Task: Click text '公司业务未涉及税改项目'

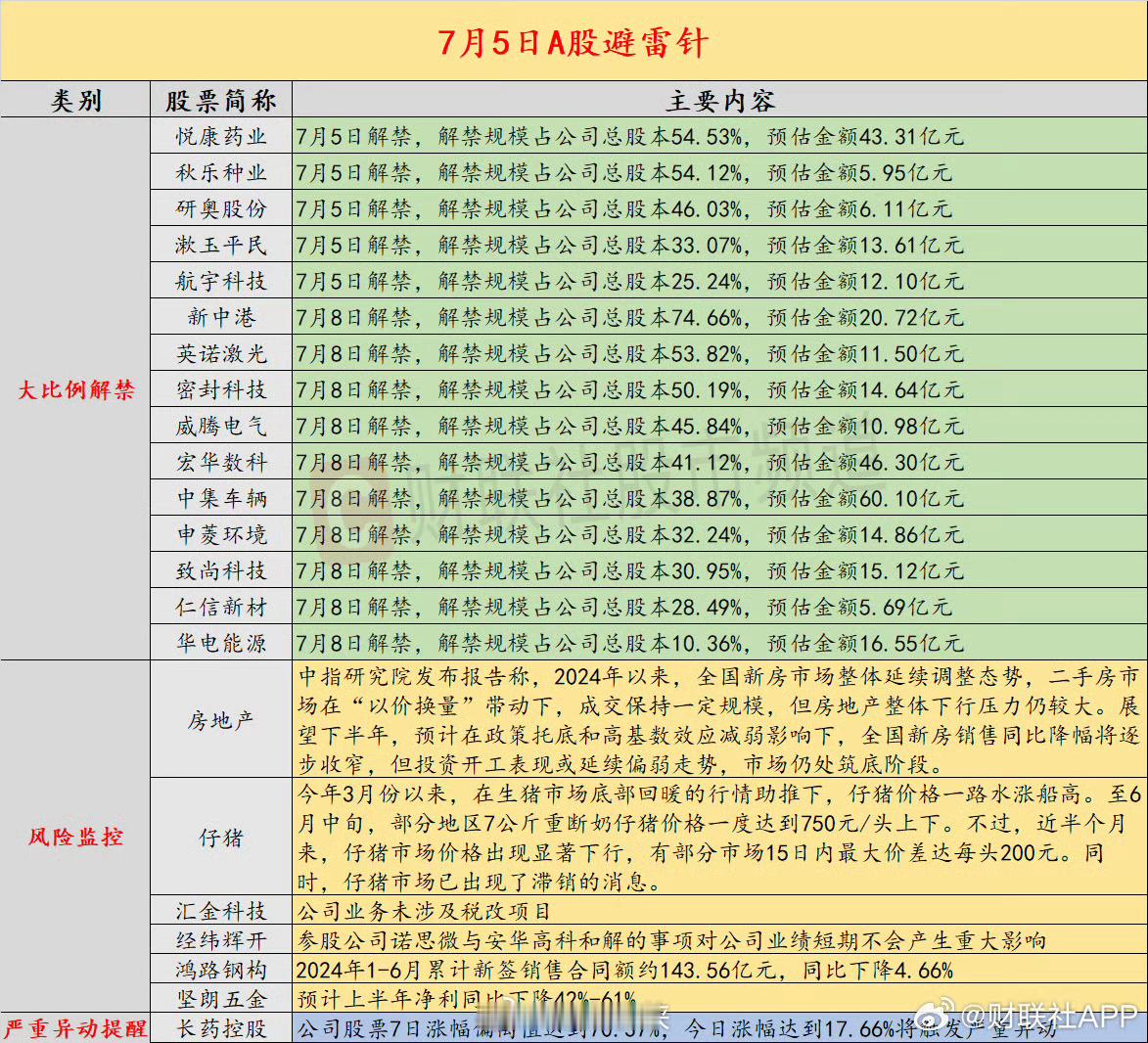Action: coord(423,911)
